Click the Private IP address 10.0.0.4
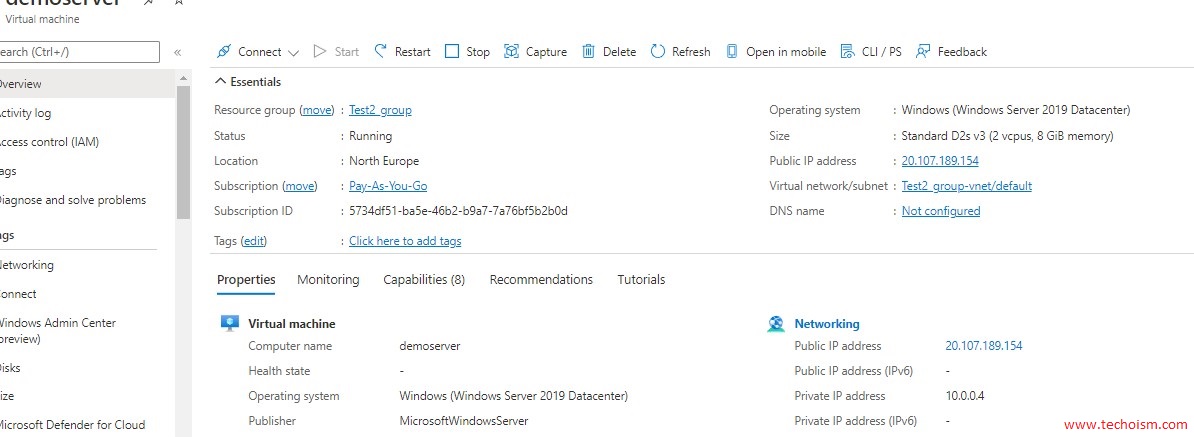The height and width of the screenshot is (437, 1194). 966,396
